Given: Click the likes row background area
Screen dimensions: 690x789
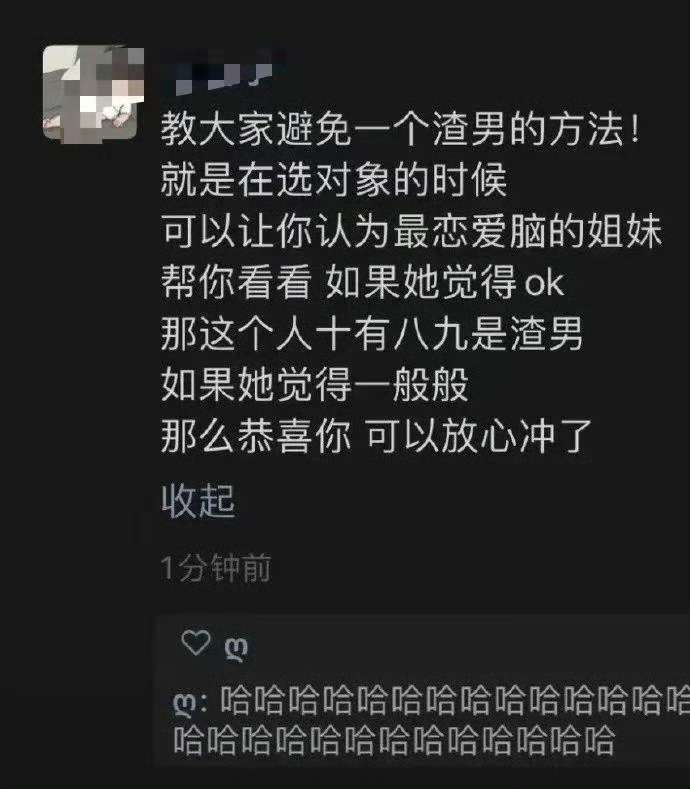Looking at the screenshot, I should click(x=423, y=644).
